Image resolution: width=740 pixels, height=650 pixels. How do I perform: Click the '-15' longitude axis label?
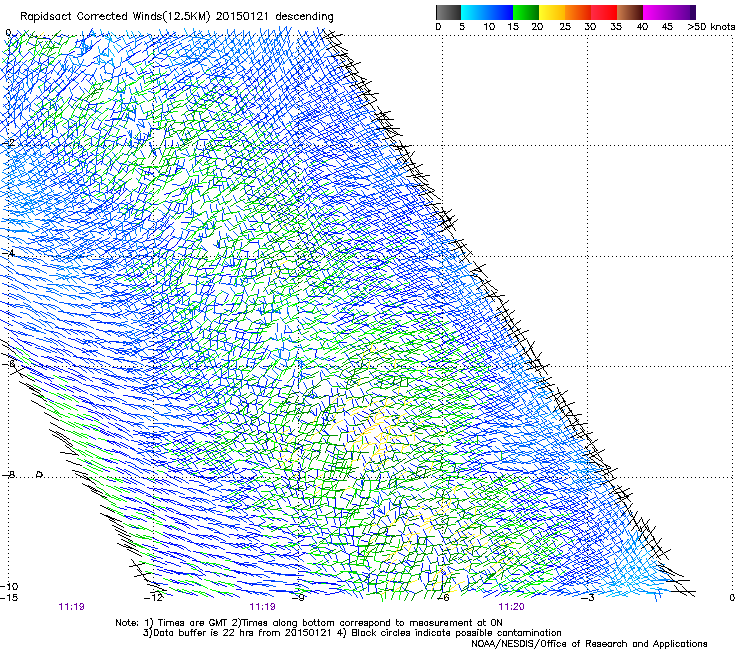[x=9, y=598]
